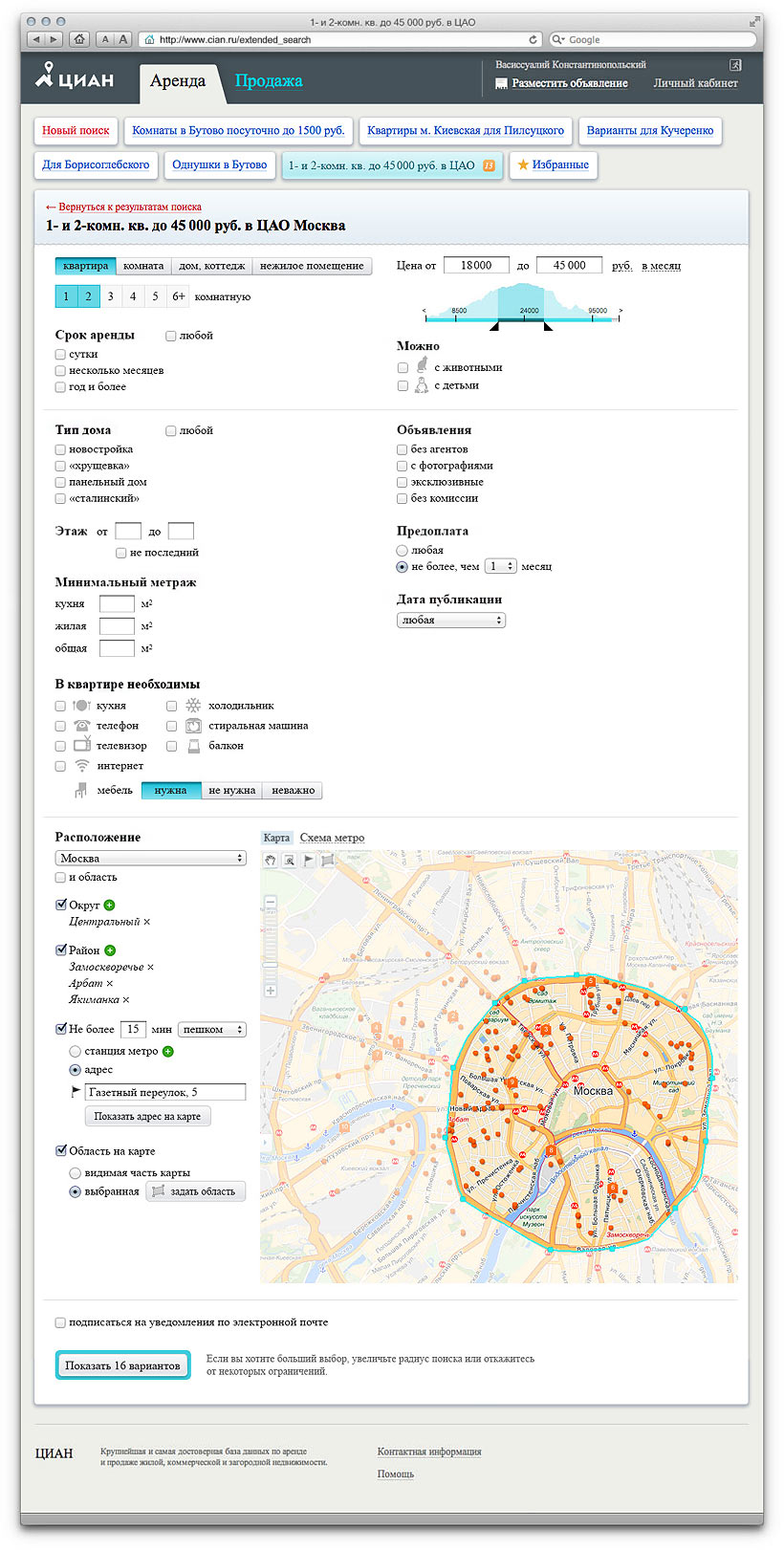Click the left handle of price slider

[x=494, y=327]
